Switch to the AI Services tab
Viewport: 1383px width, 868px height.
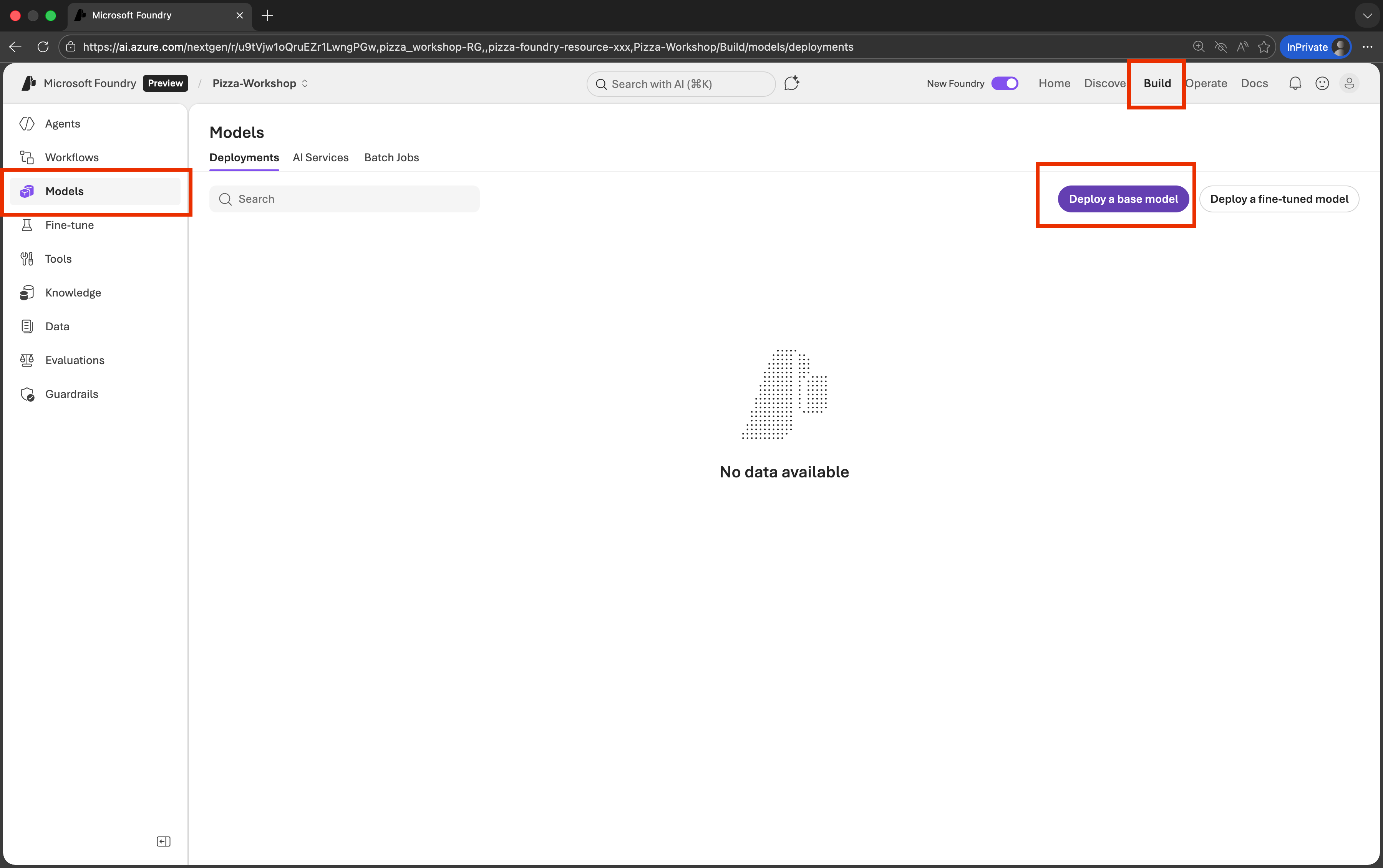tap(320, 157)
